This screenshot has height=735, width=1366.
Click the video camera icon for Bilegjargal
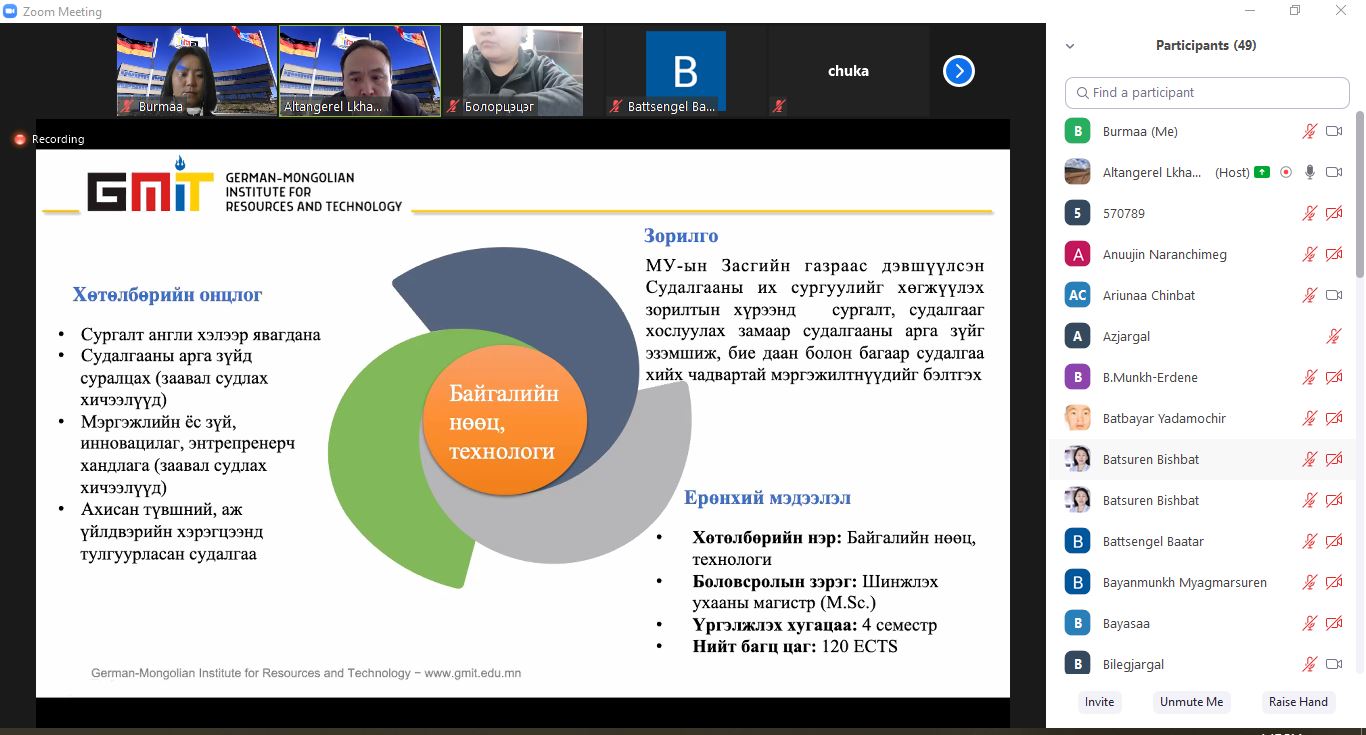coord(1334,664)
